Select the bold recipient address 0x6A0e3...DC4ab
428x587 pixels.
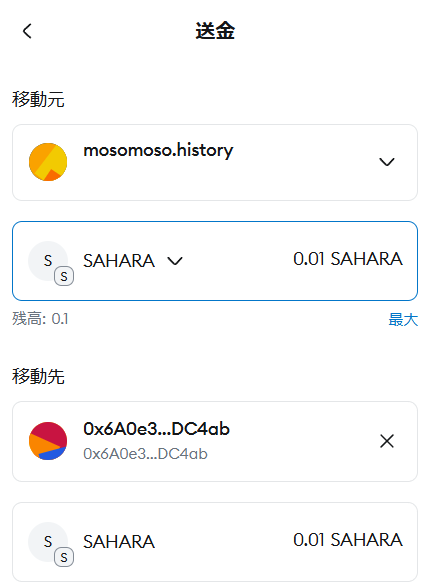(x=156, y=429)
